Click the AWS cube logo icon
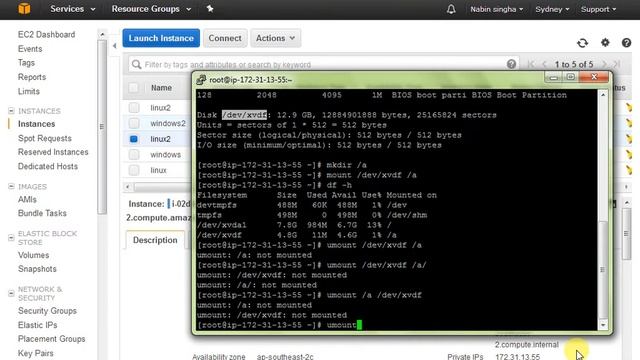640x360 pixels. pyautogui.click(x=24, y=9)
